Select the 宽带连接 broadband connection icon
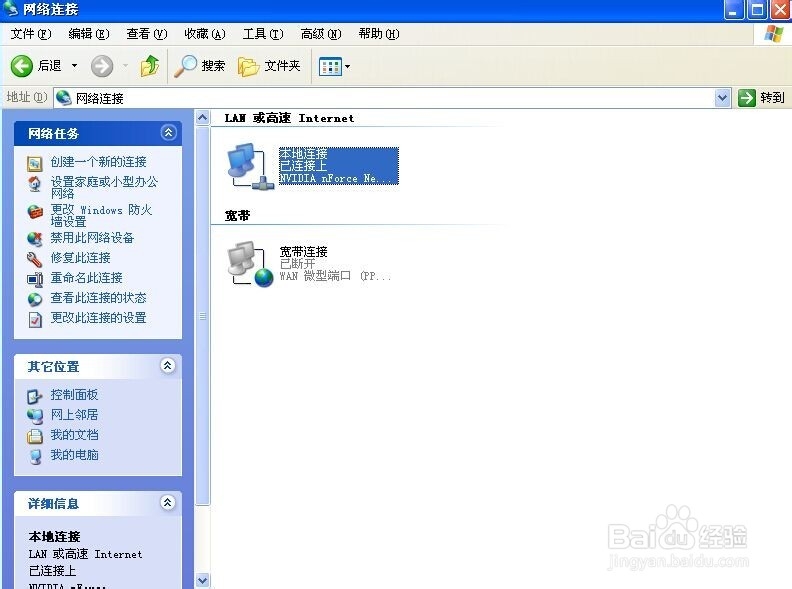The height and width of the screenshot is (589, 792). [250, 265]
